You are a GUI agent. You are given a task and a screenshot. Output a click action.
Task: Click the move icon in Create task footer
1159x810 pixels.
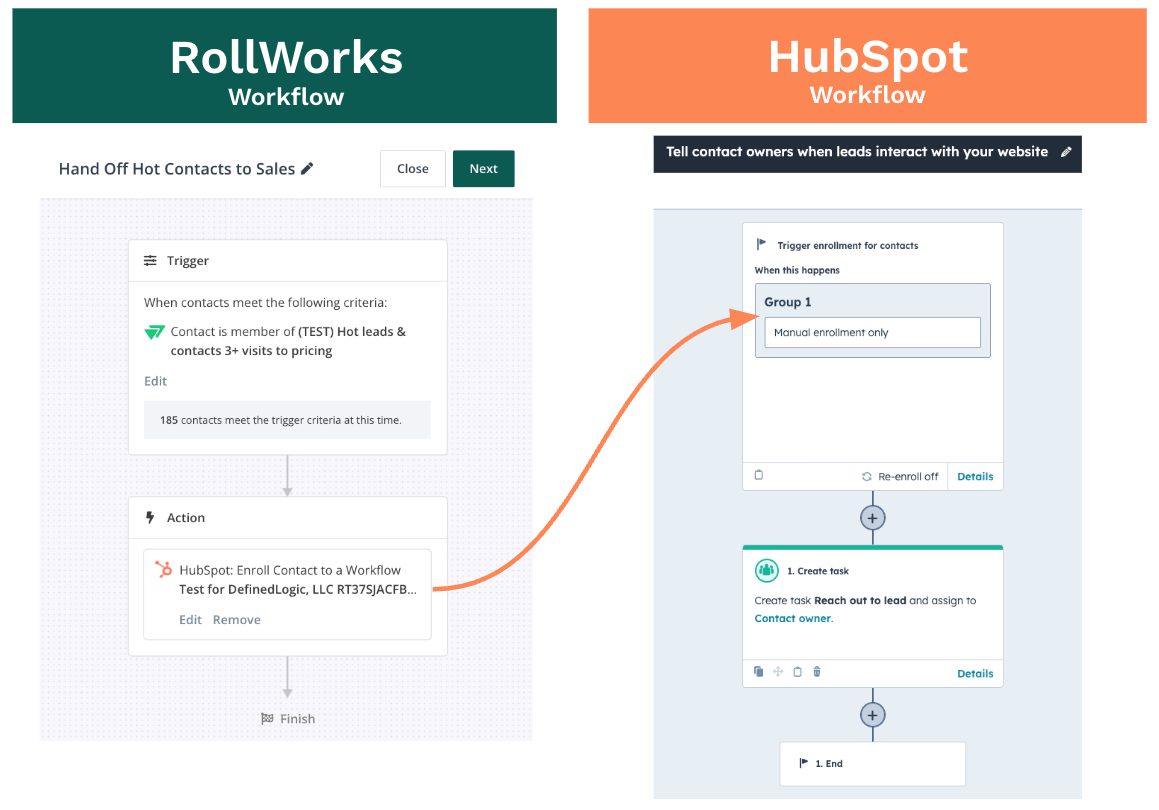778,672
